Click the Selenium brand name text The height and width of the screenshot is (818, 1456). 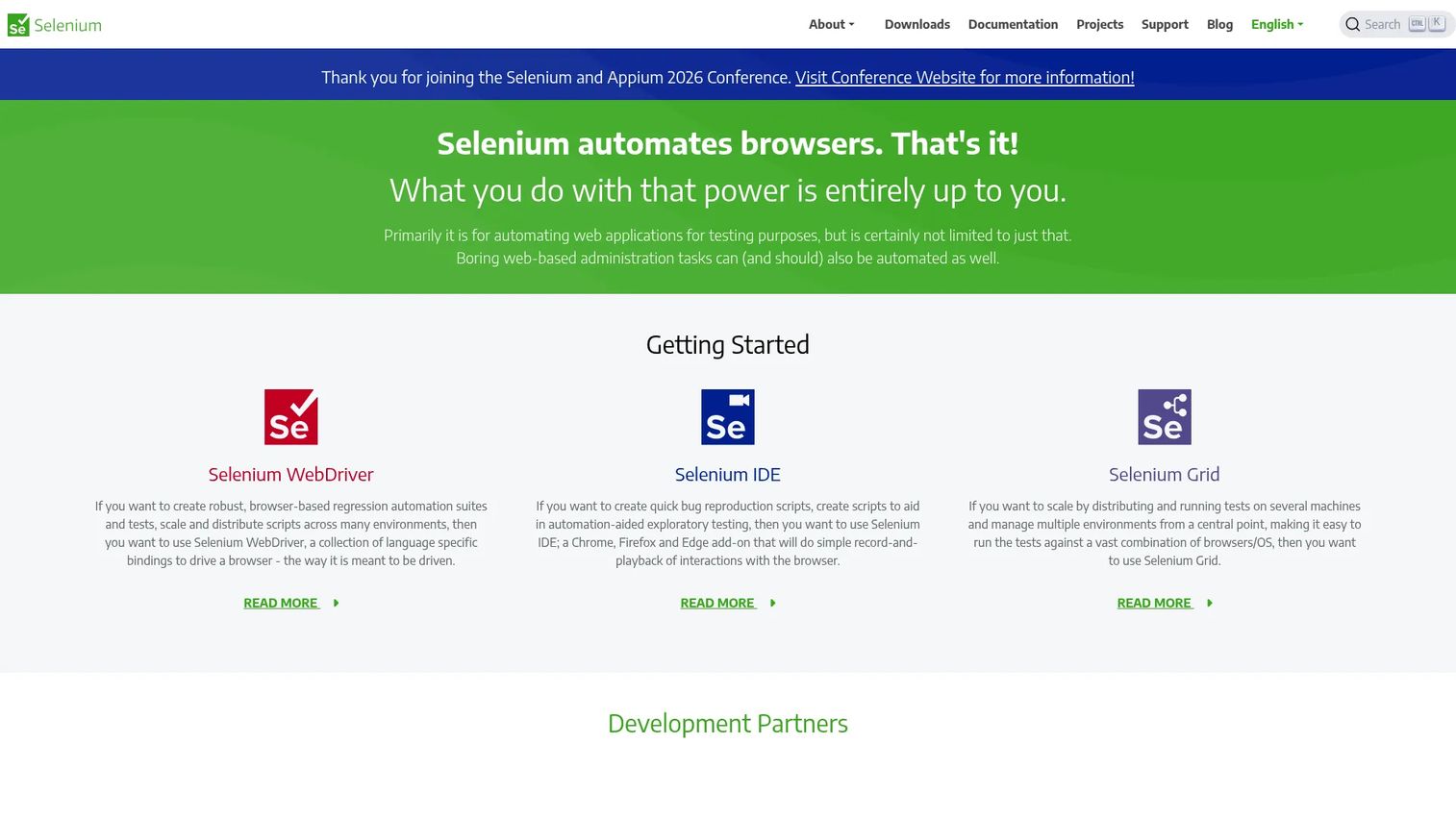coord(67,25)
